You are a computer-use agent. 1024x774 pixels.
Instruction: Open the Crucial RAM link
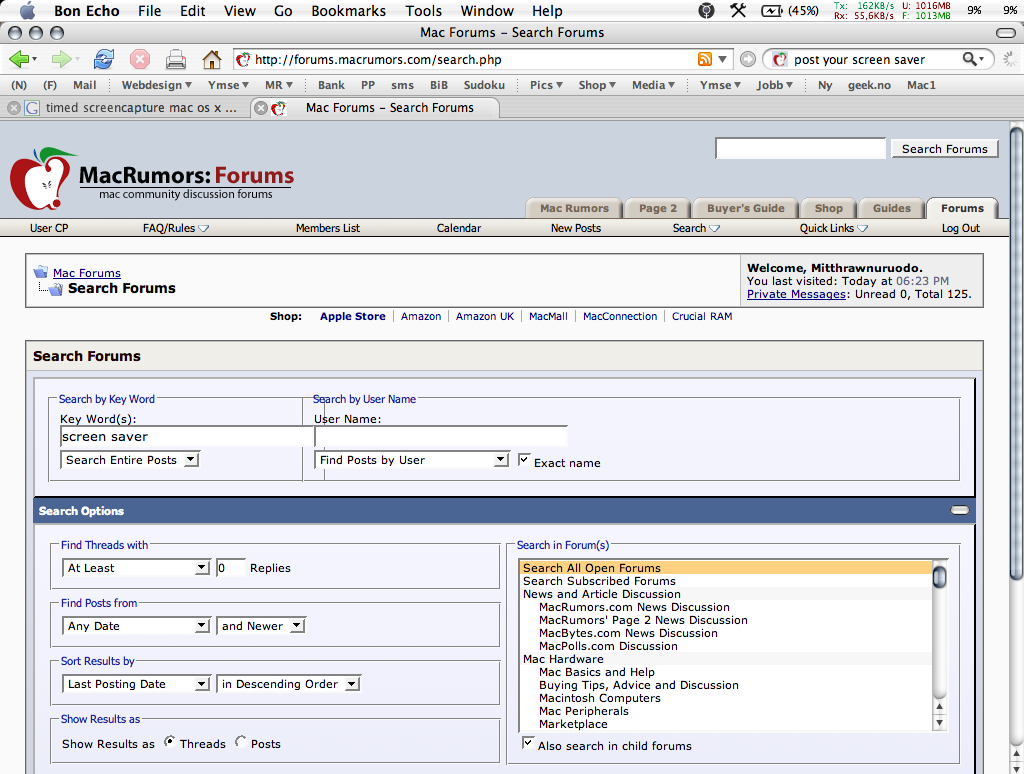coord(702,316)
